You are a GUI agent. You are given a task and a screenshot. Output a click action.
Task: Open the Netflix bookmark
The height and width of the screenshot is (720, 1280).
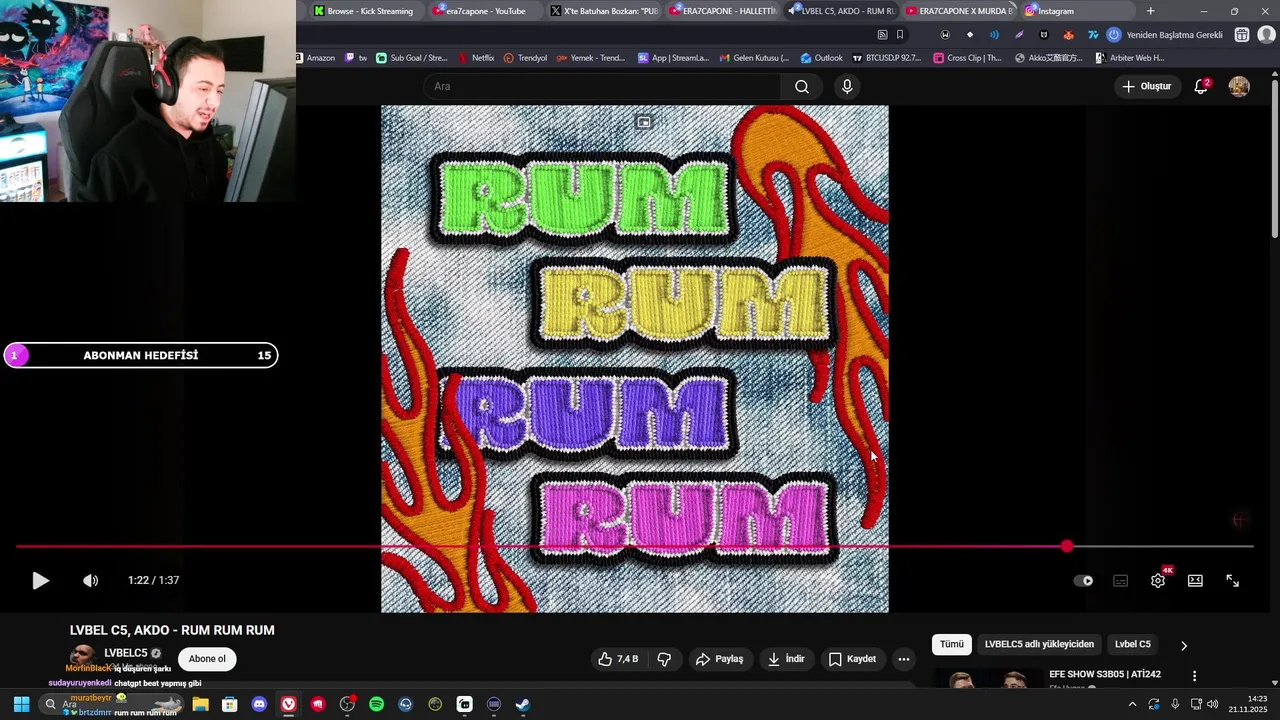point(476,58)
